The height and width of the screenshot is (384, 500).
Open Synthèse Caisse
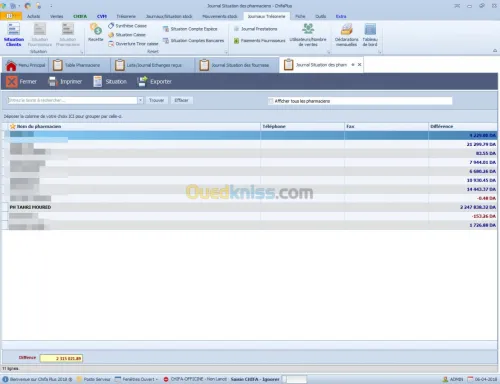(128, 26)
